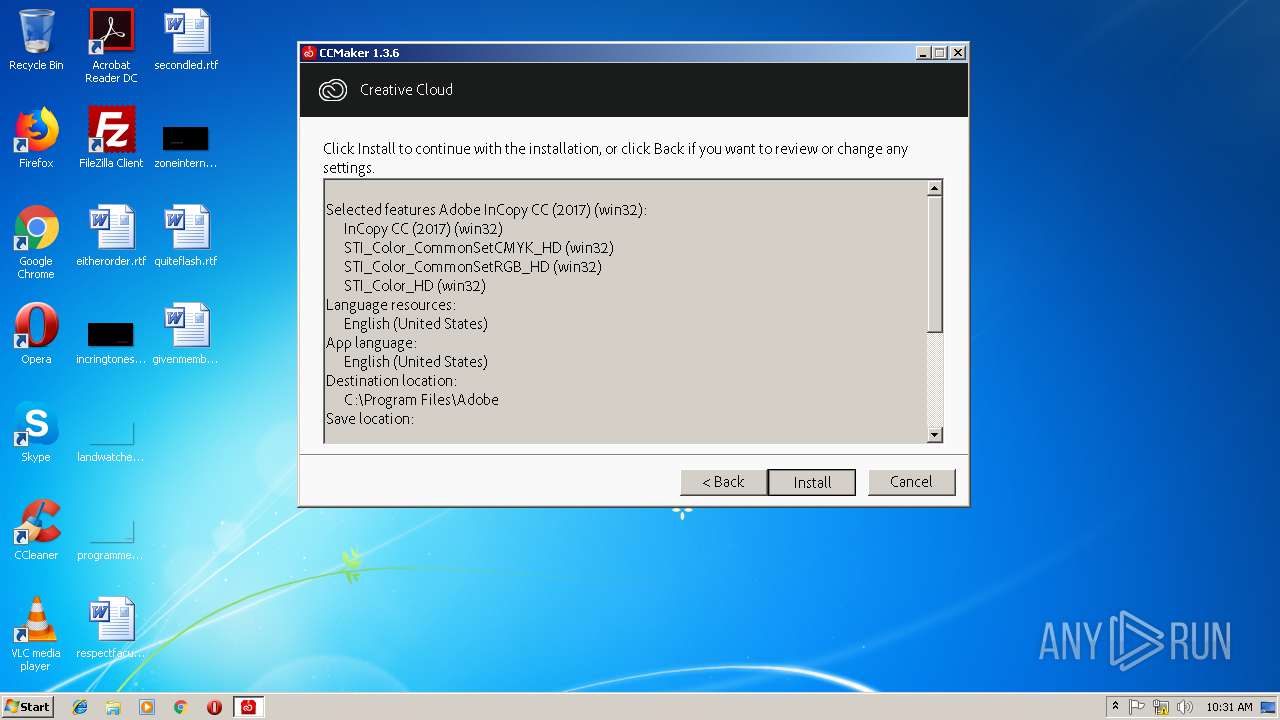
Task: Open the Windows Start menu
Action: [27, 707]
